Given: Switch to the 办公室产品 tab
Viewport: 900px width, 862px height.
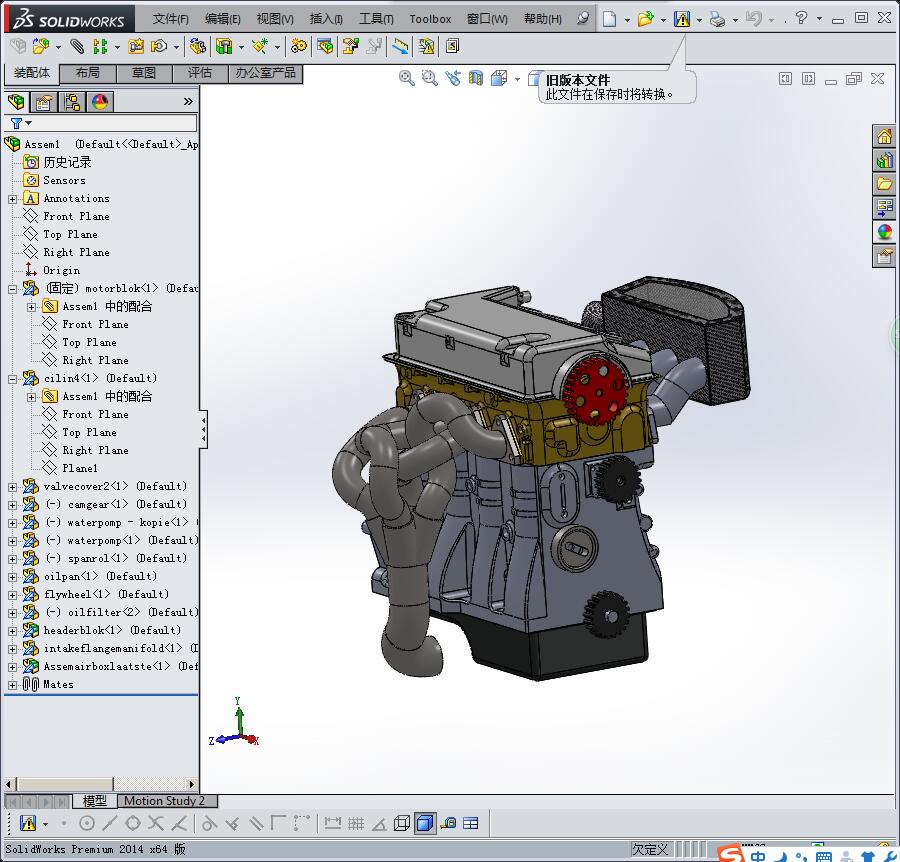Looking at the screenshot, I should [265, 73].
